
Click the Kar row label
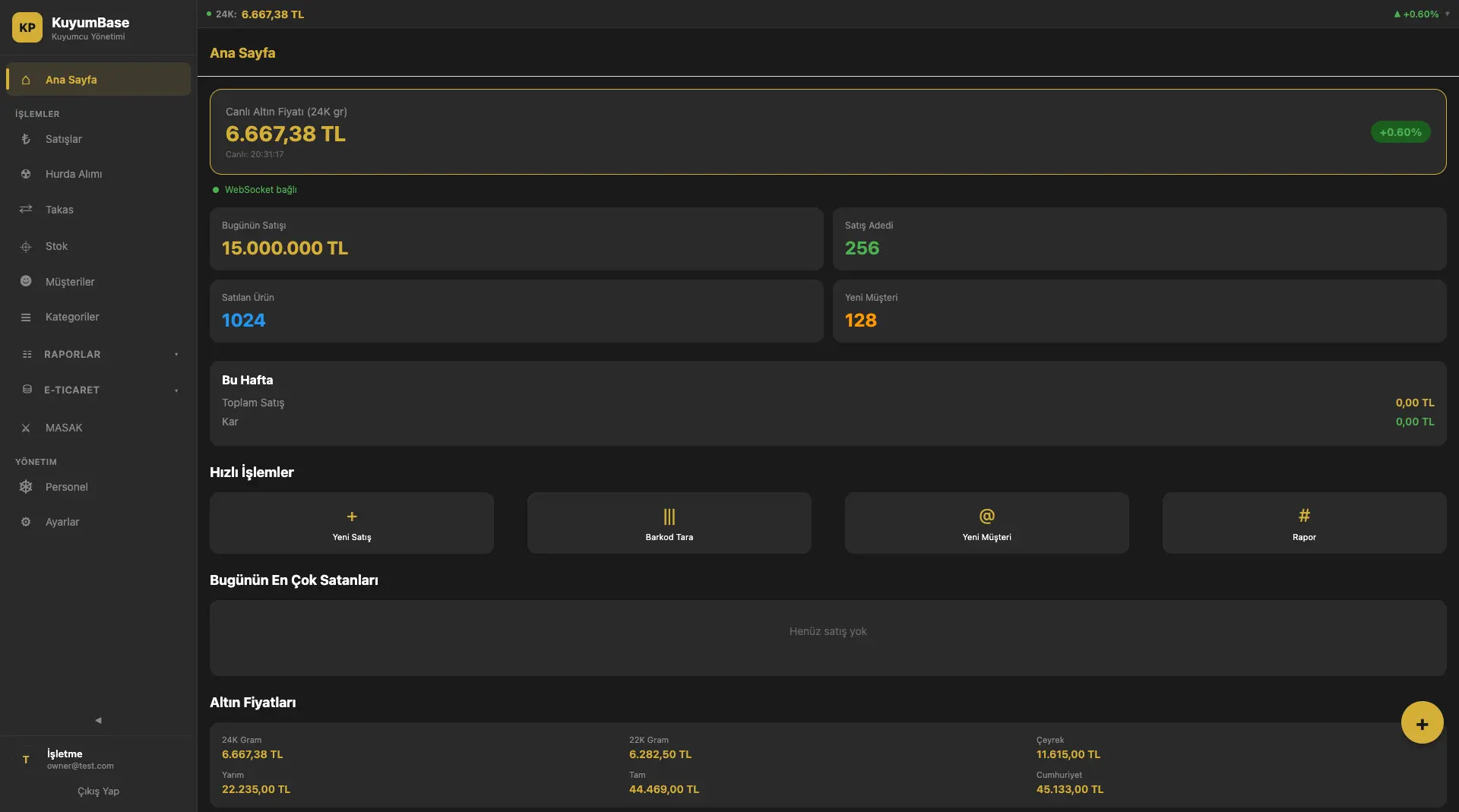(230, 422)
